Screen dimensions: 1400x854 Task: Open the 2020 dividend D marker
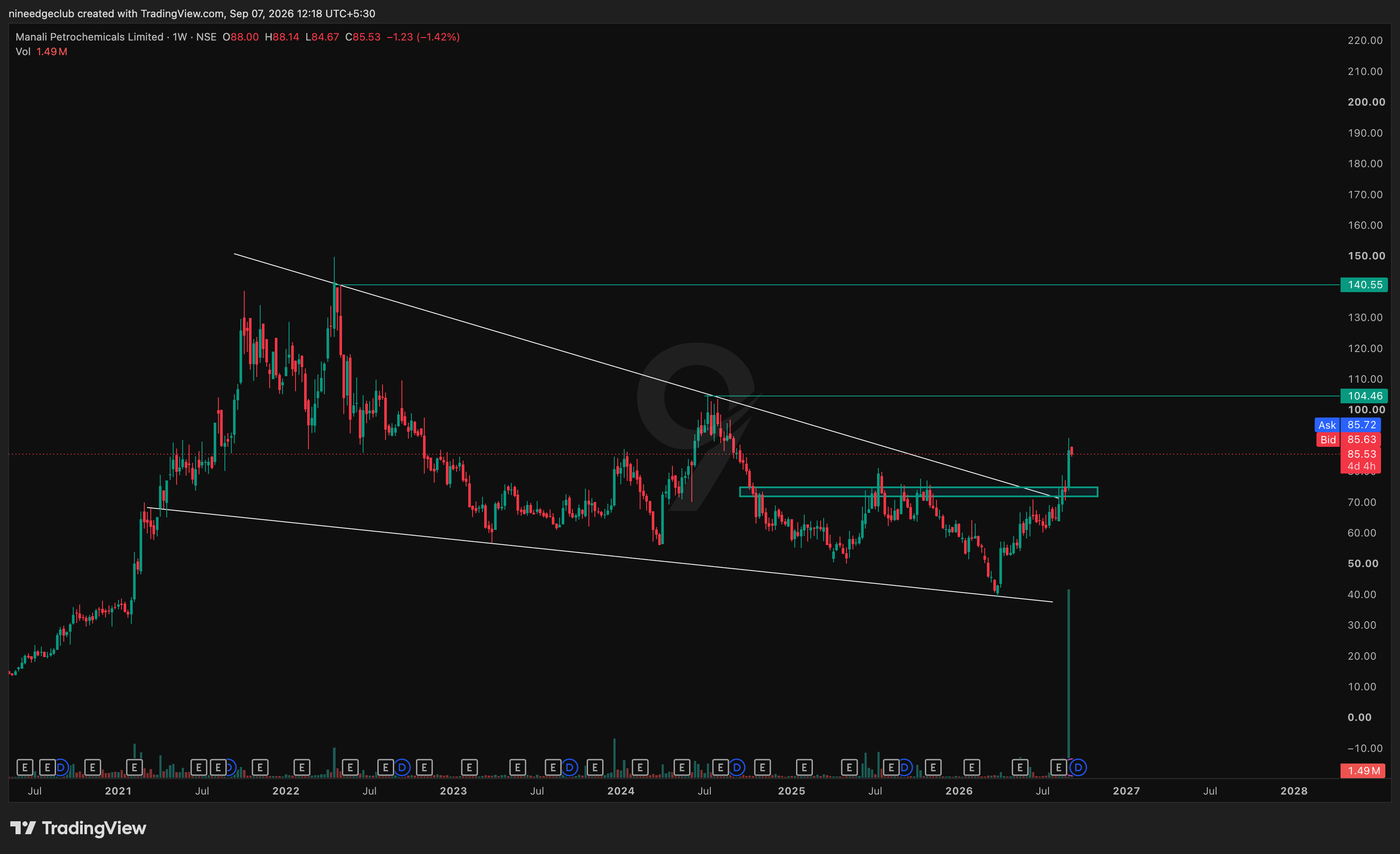pyautogui.click(x=61, y=768)
